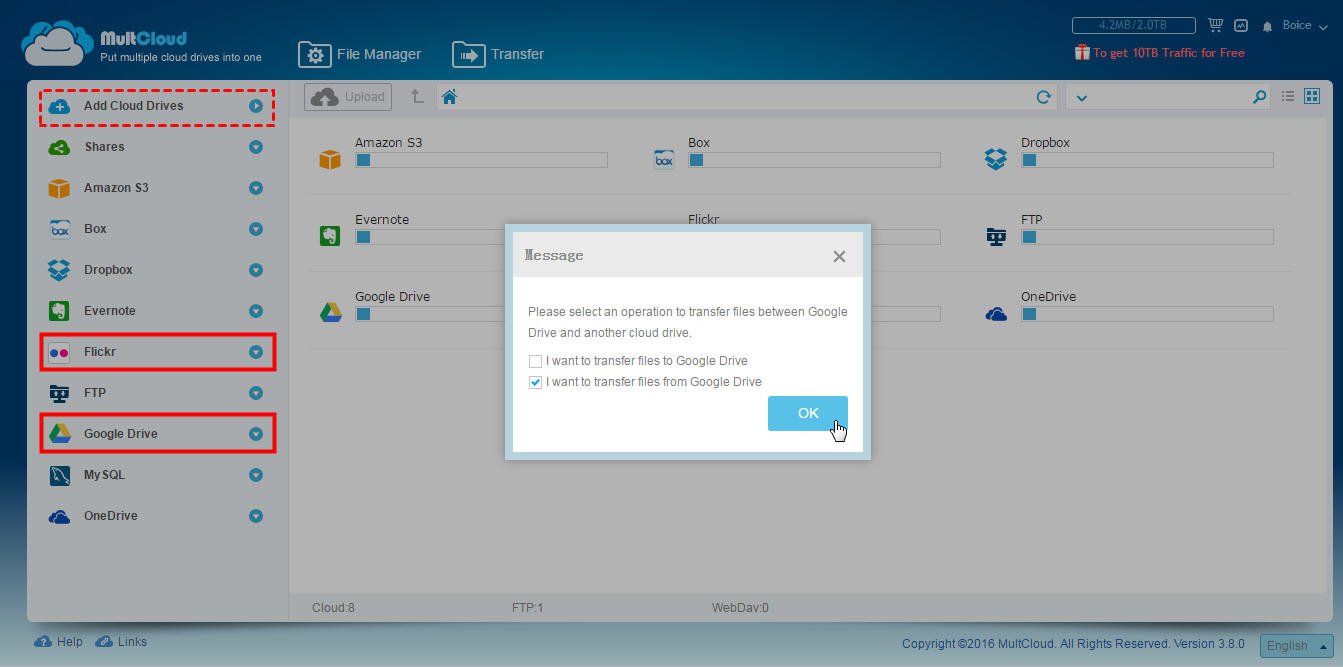
Task: Expand the MySQL sidebar arrow
Action: 256,475
